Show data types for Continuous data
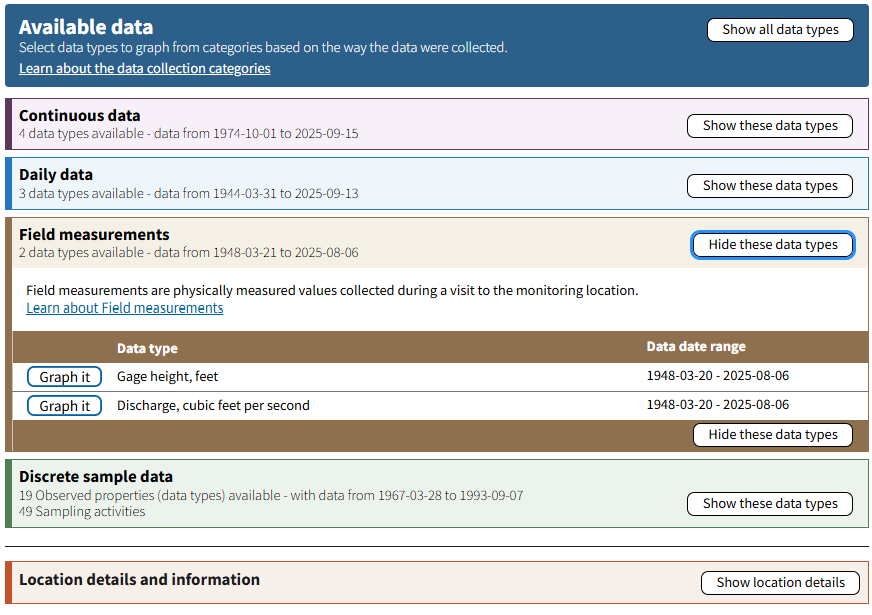The height and width of the screenshot is (615, 872). 769,126
